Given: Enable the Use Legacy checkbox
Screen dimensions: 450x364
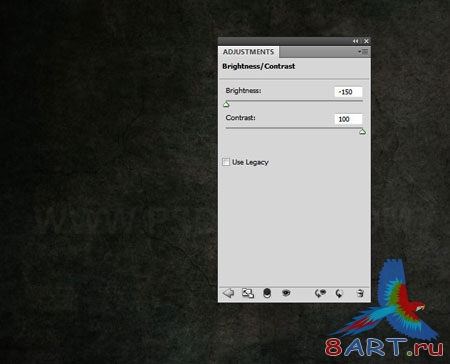Looking at the screenshot, I should tap(226, 162).
